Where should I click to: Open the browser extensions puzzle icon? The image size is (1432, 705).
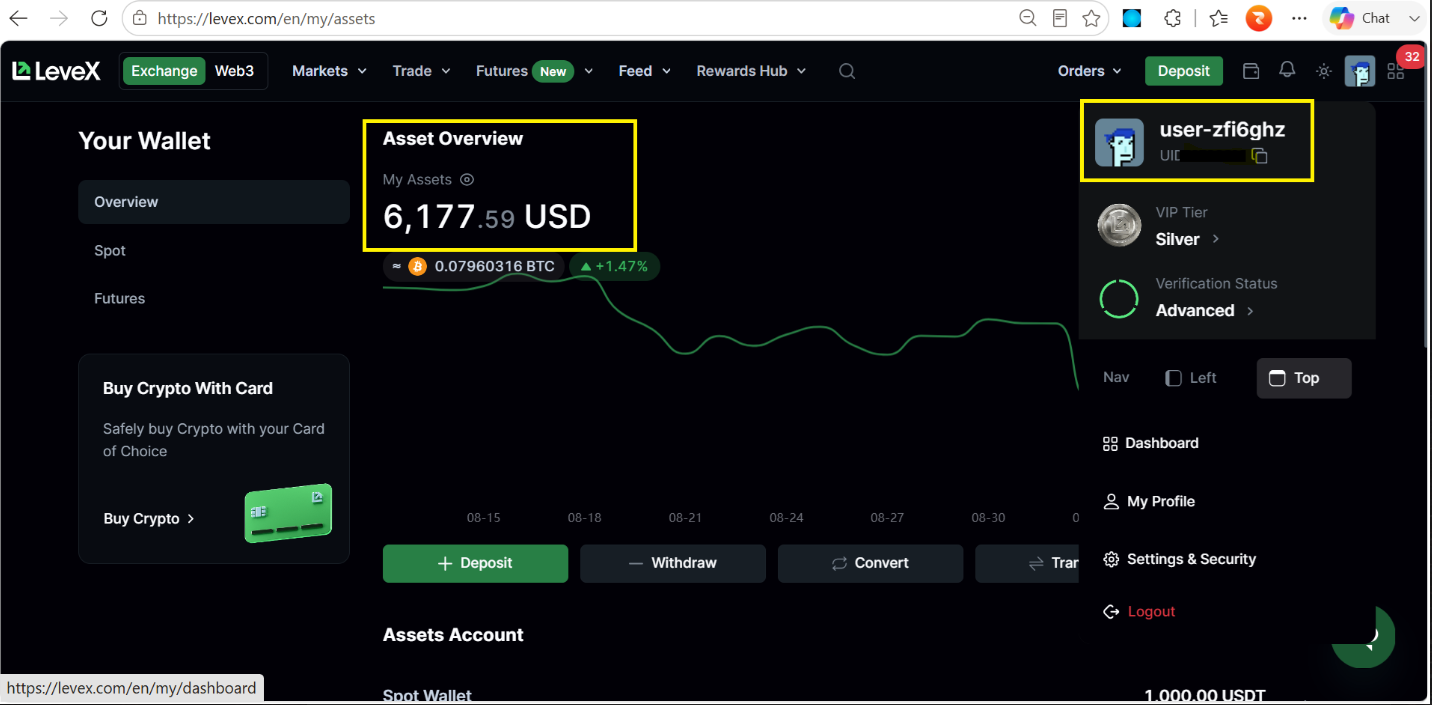1173,18
